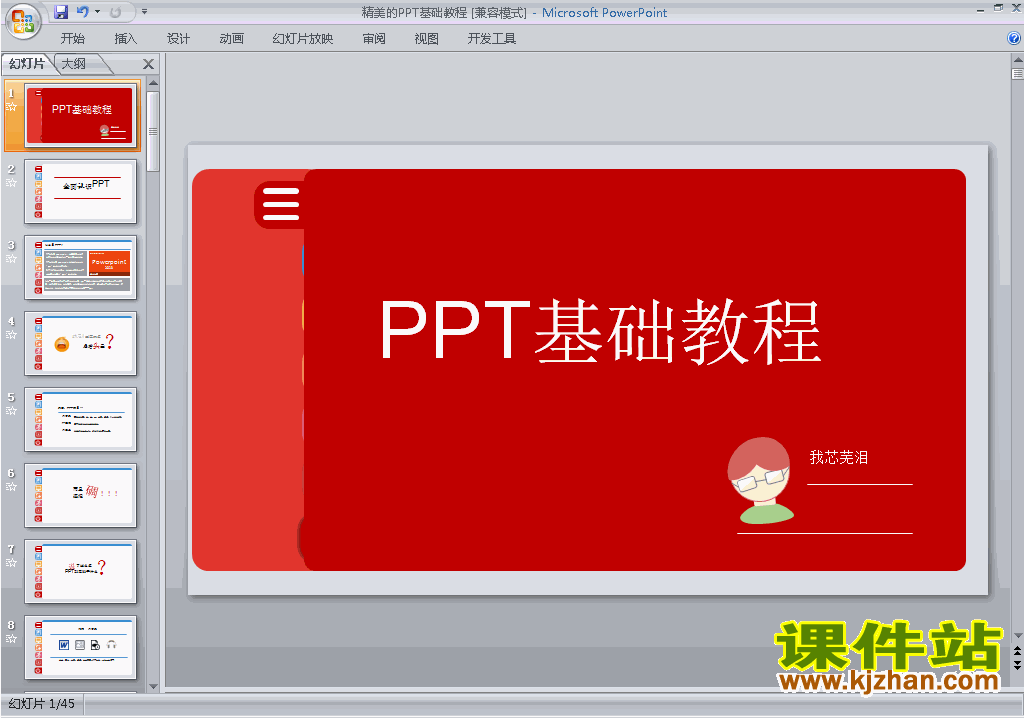Open the 设计 ribbon tab

[x=178, y=39]
